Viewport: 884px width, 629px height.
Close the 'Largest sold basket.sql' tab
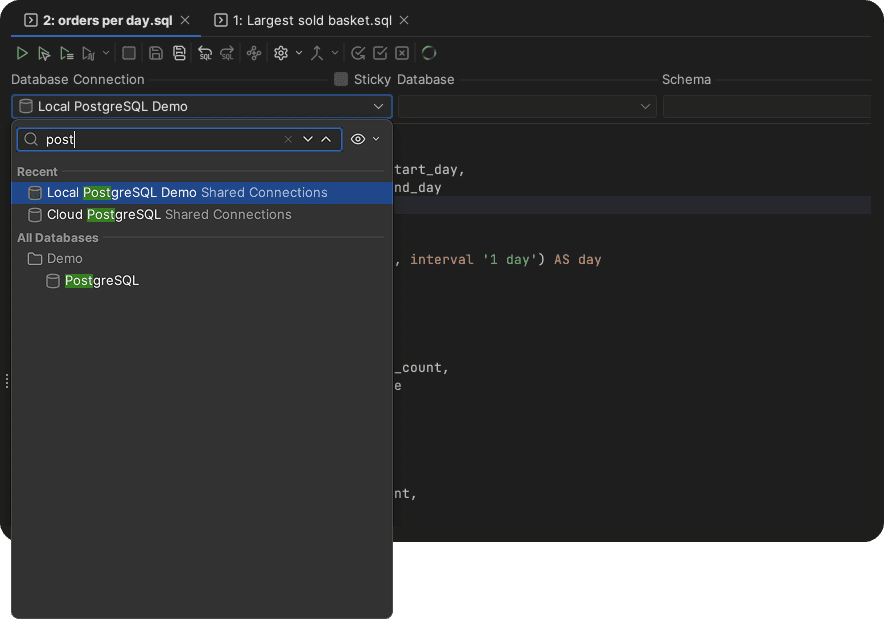pyautogui.click(x=404, y=20)
